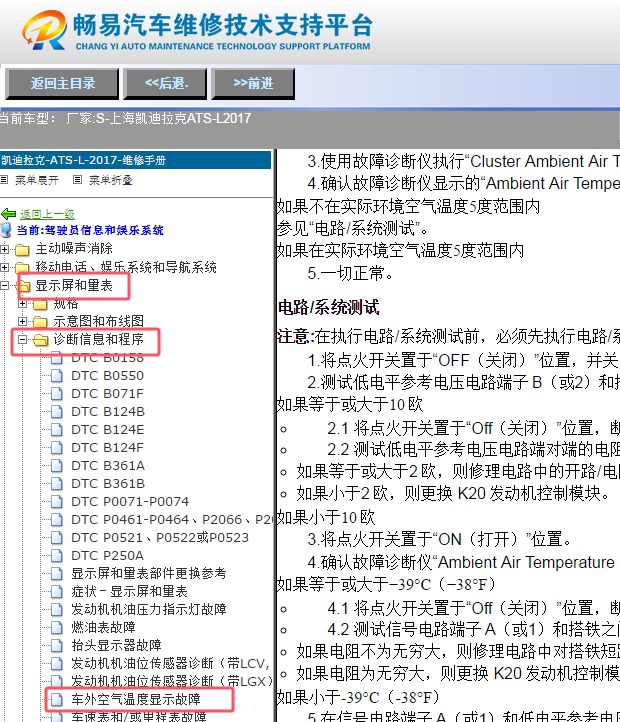Open 显示屏和量表部件更换参考 document
The width and height of the screenshot is (620, 722).
(x=149, y=573)
